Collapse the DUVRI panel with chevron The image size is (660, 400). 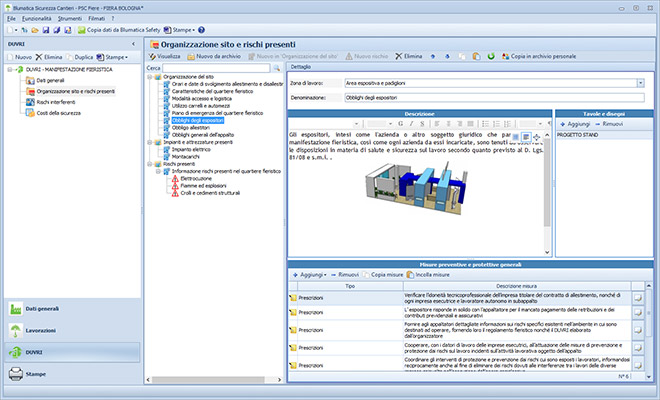click(x=133, y=45)
